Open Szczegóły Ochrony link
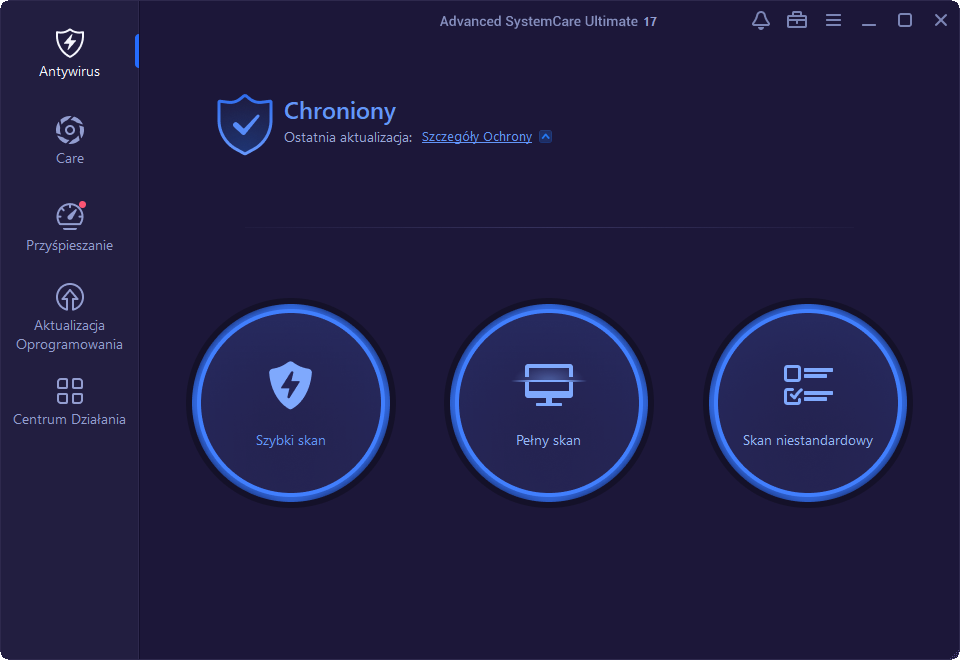Screen dimensions: 960x660 [477, 137]
